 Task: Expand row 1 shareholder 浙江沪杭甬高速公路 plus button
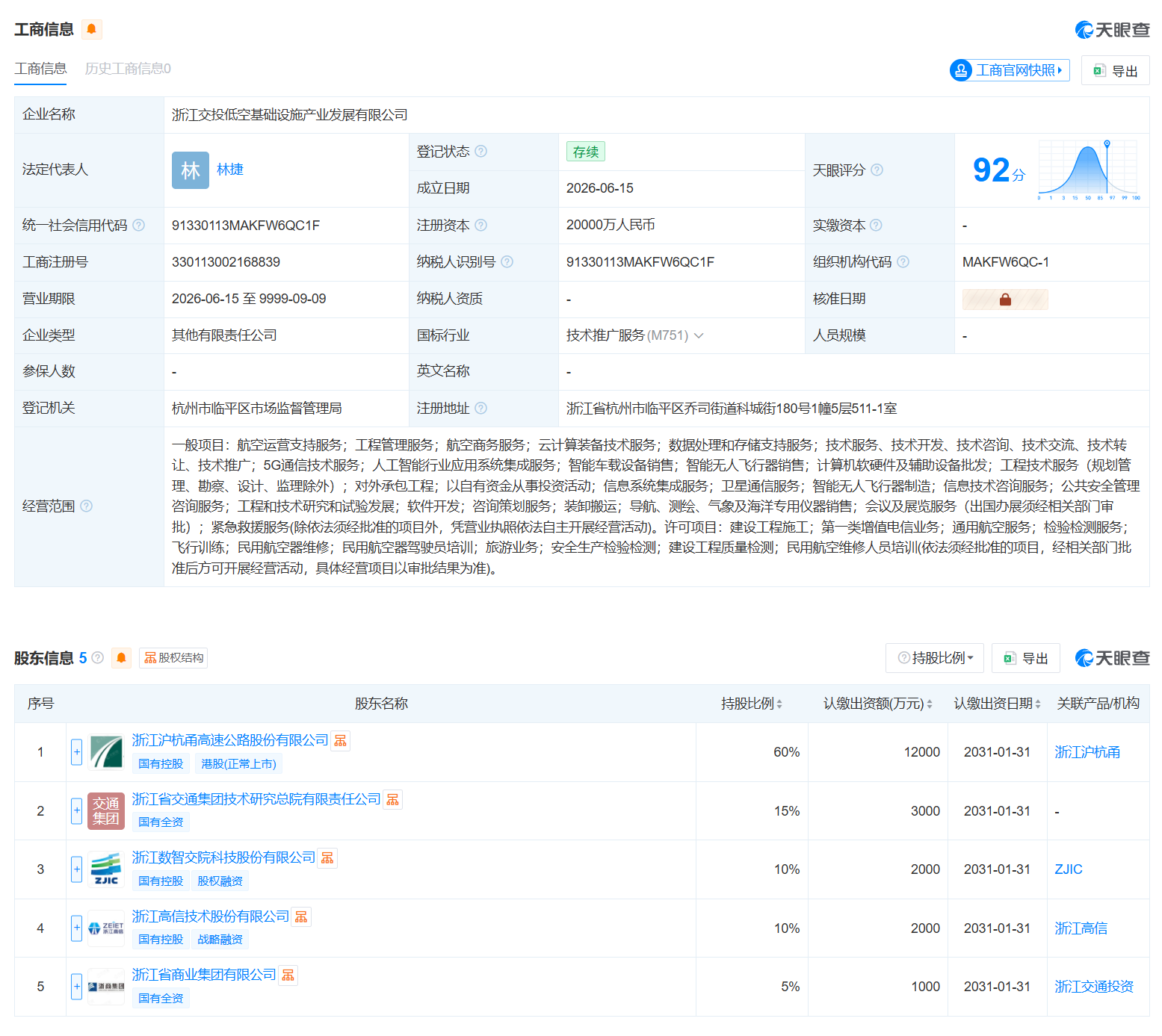[x=77, y=752]
